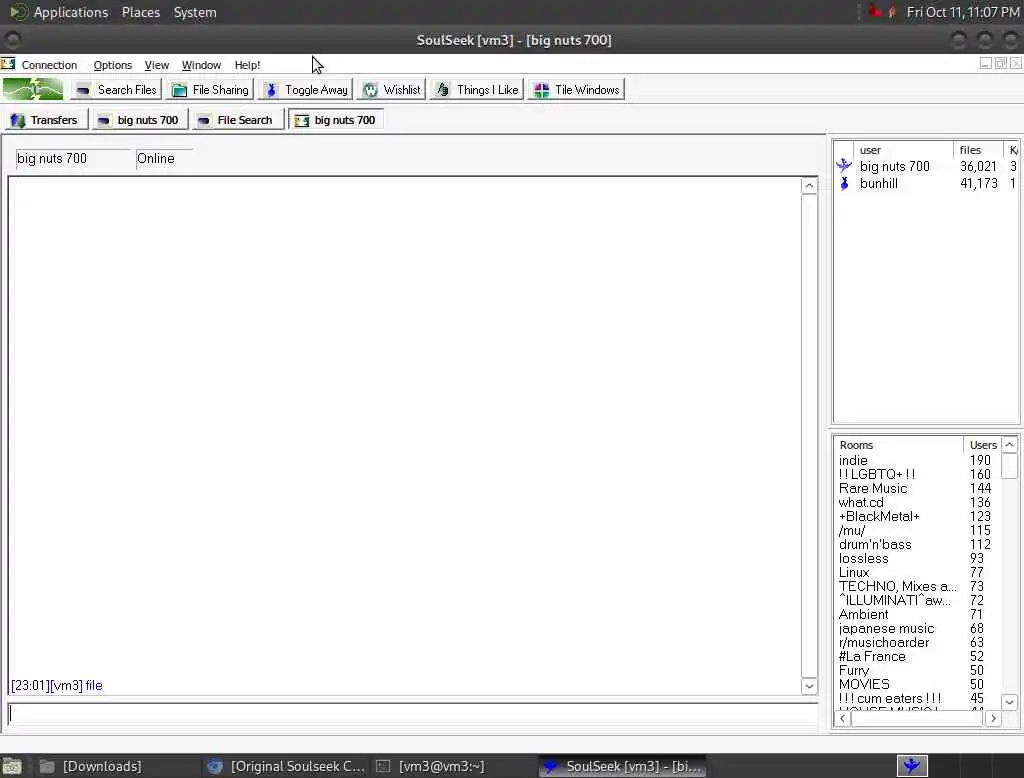Toggle Away status in the toolbar
This screenshot has width=1024, height=778.
(306, 89)
